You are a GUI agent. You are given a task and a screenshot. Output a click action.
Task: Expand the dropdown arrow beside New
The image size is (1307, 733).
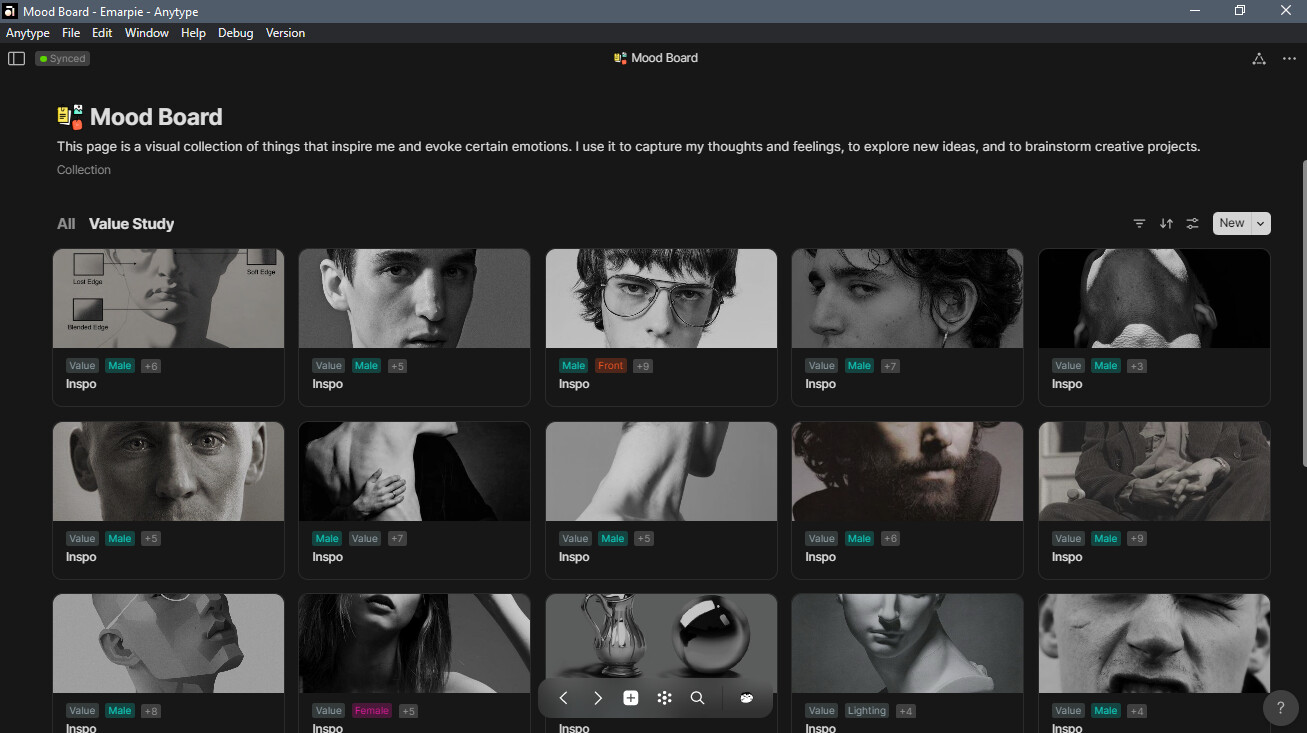[x=1260, y=224]
